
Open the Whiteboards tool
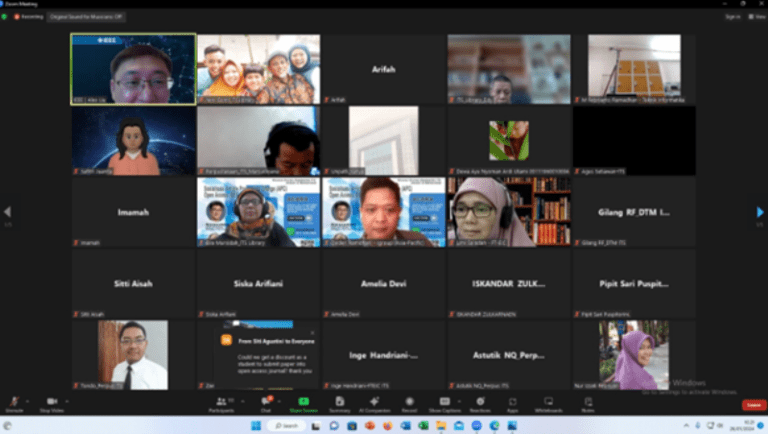[x=548, y=403]
